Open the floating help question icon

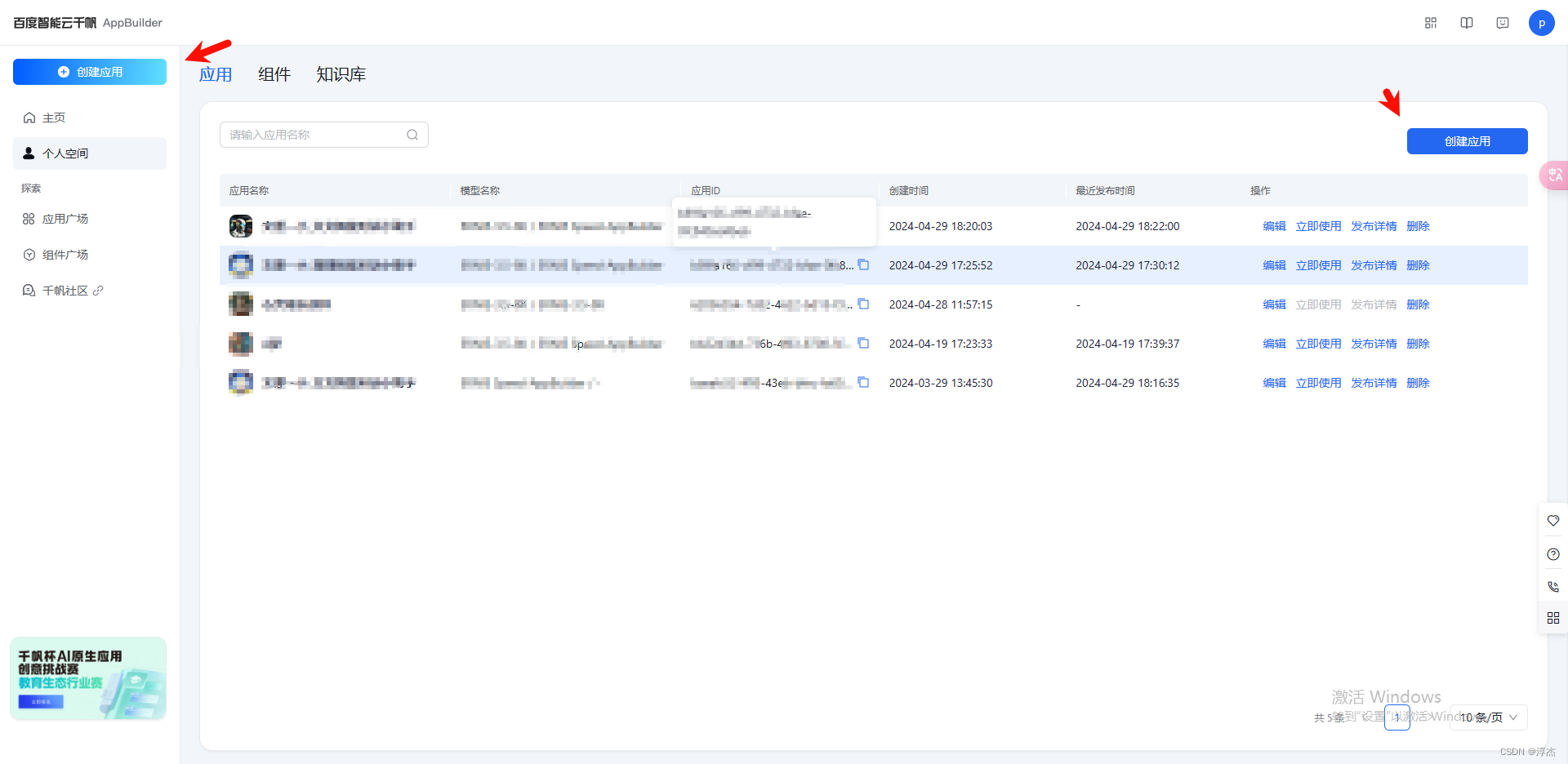1553,554
